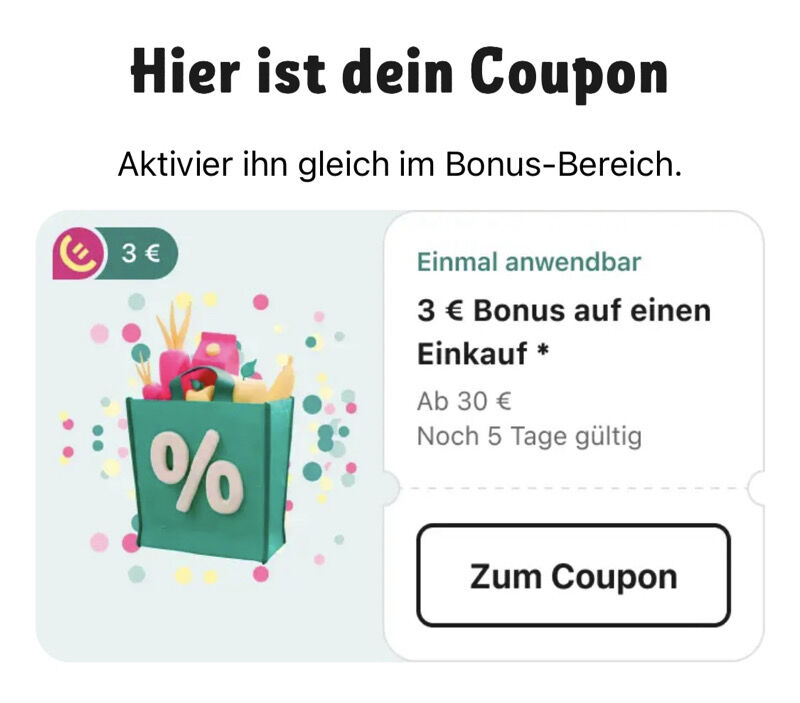This screenshot has width=800, height=703.
Task: Select 'Noch 5 Tage gültig' validity text
Action: click(x=529, y=437)
